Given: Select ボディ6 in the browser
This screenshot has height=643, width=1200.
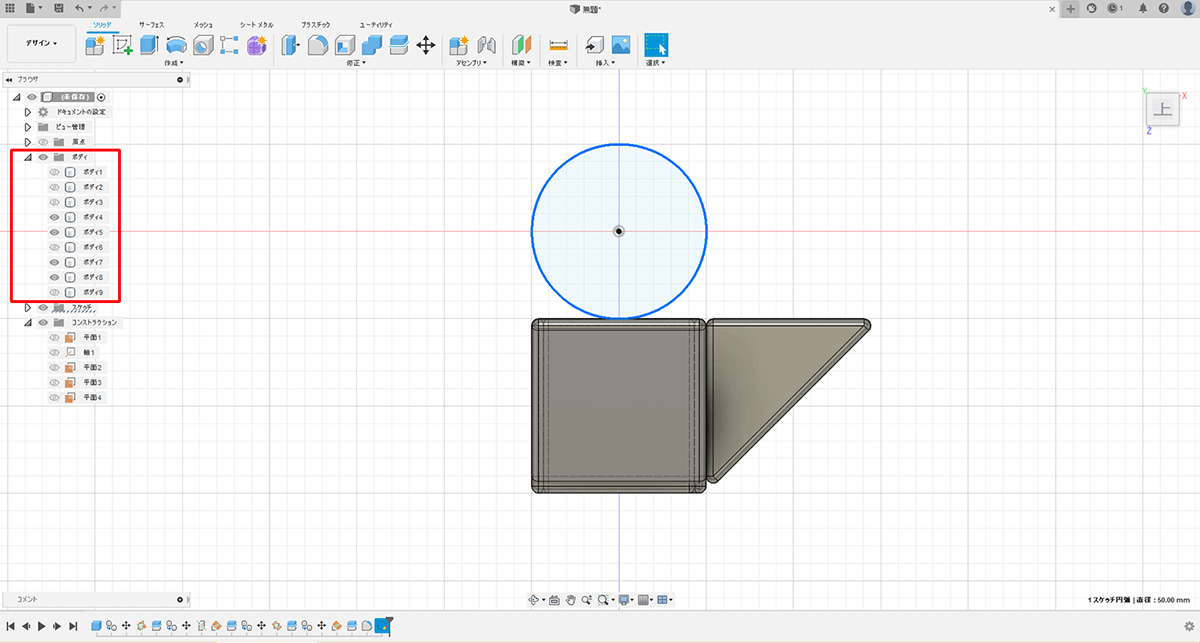Looking at the screenshot, I should coord(93,247).
